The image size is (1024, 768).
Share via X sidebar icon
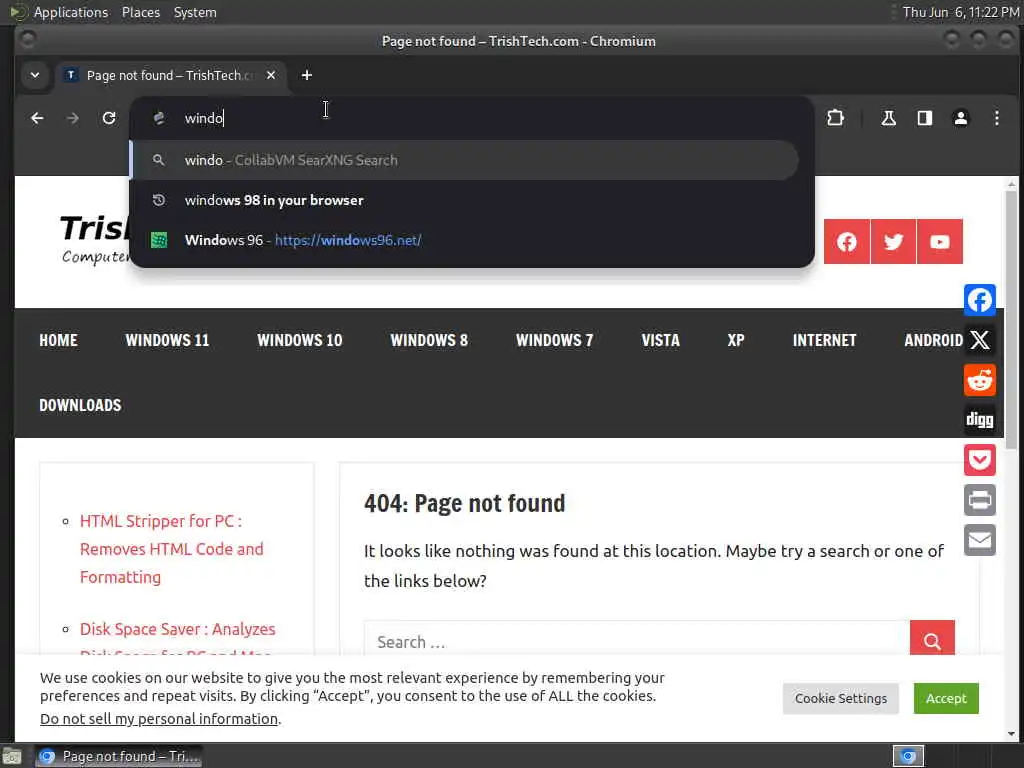(980, 340)
